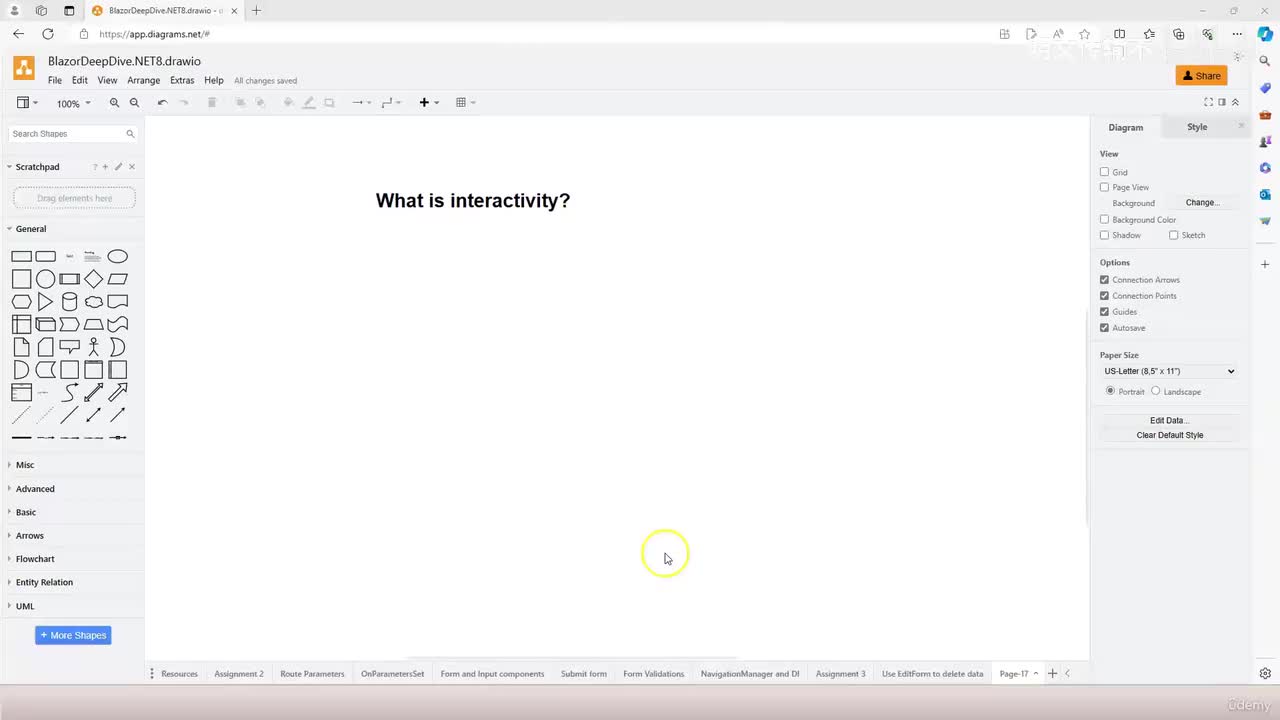Image resolution: width=1280 pixels, height=720 pixels.
Task: Uncheck Connection Arrows
Action: (x=1105, y=280)
